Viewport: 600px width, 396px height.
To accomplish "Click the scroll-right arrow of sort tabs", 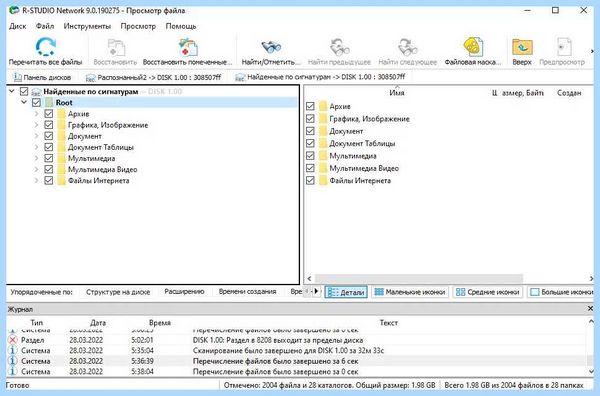I will click(x=316, y=292).
